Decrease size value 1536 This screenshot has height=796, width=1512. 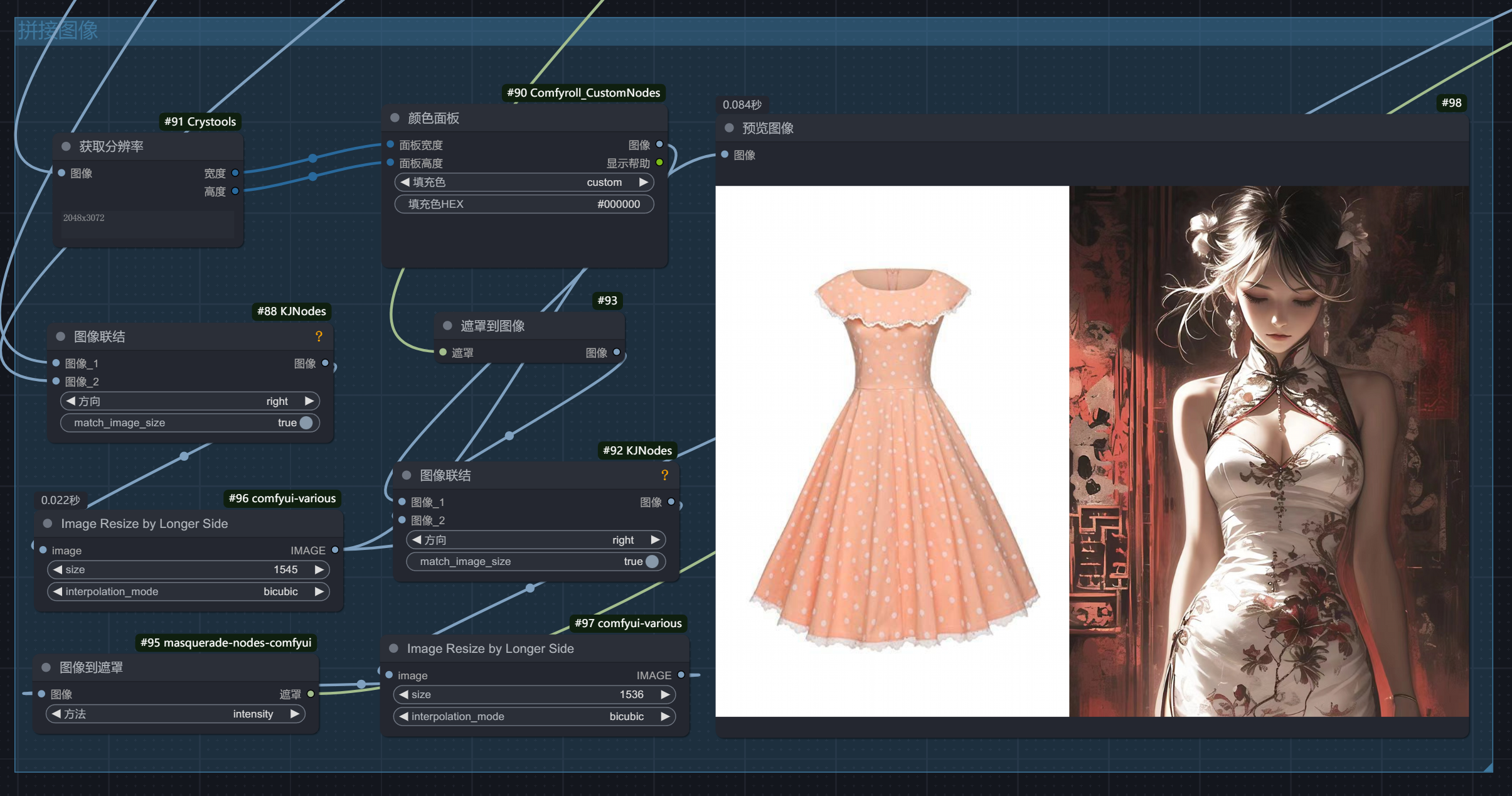[x=404, y=694]
